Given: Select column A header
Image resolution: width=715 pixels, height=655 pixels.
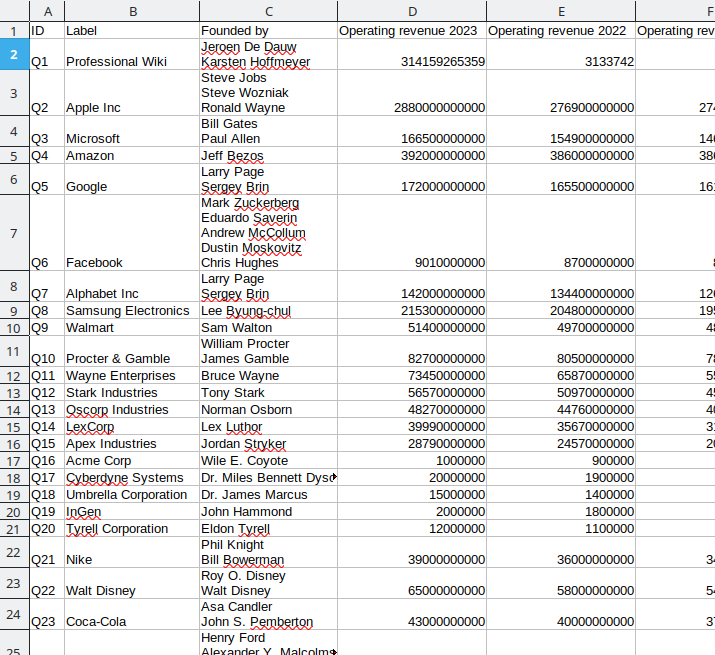Looking at the screenshot, I should (47, 11).
